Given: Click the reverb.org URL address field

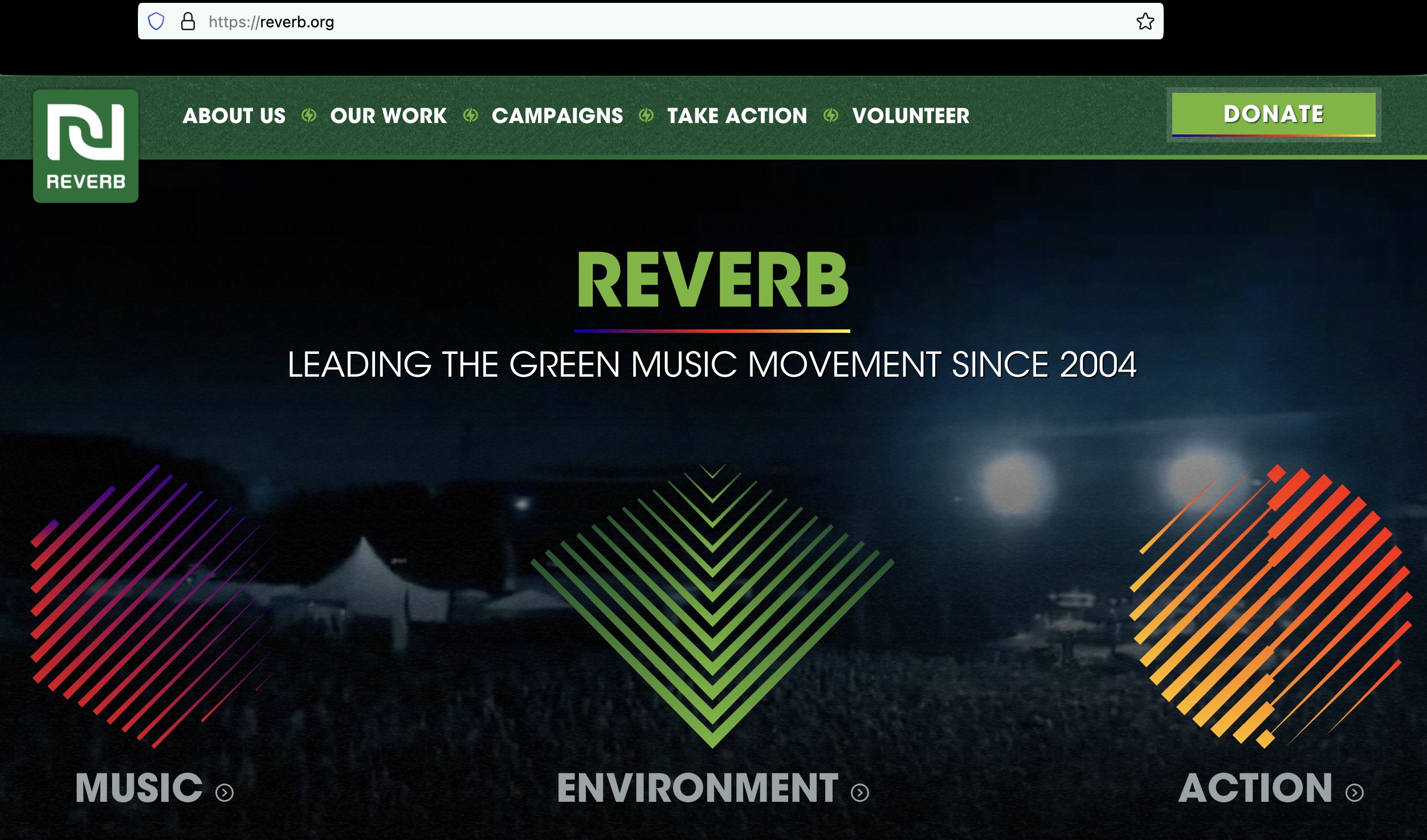Looking at the screenshot, I should (x=650, y=22).
